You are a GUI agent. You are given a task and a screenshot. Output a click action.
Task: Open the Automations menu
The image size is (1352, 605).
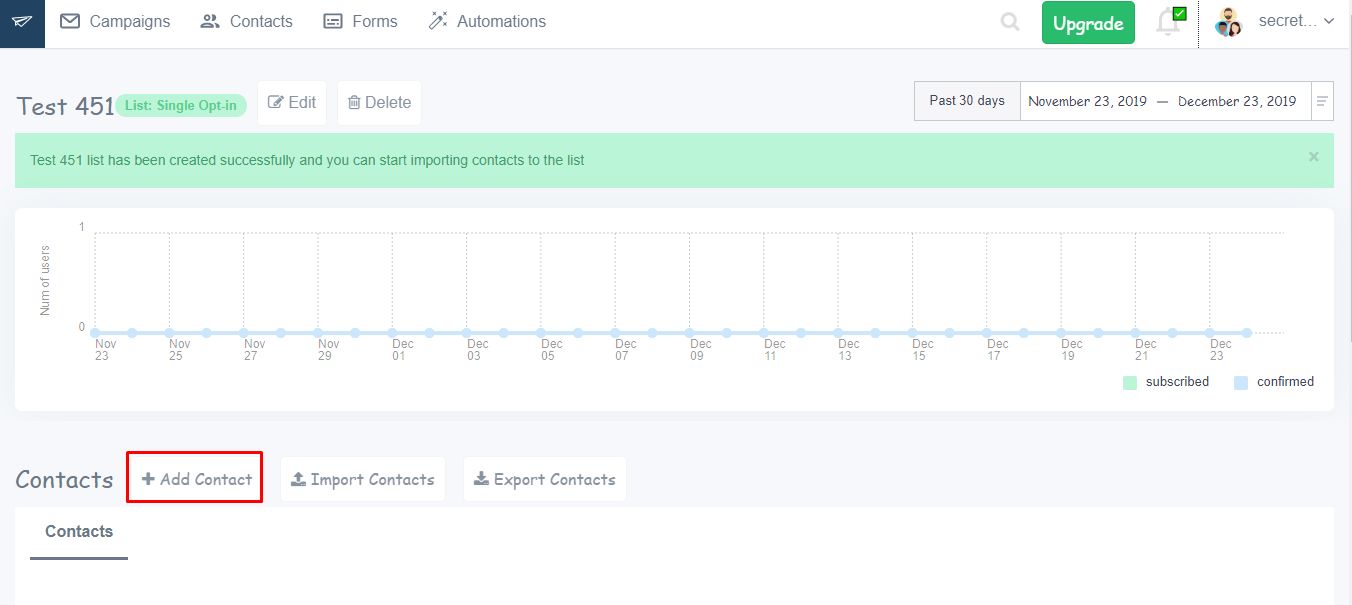point(487,21)
